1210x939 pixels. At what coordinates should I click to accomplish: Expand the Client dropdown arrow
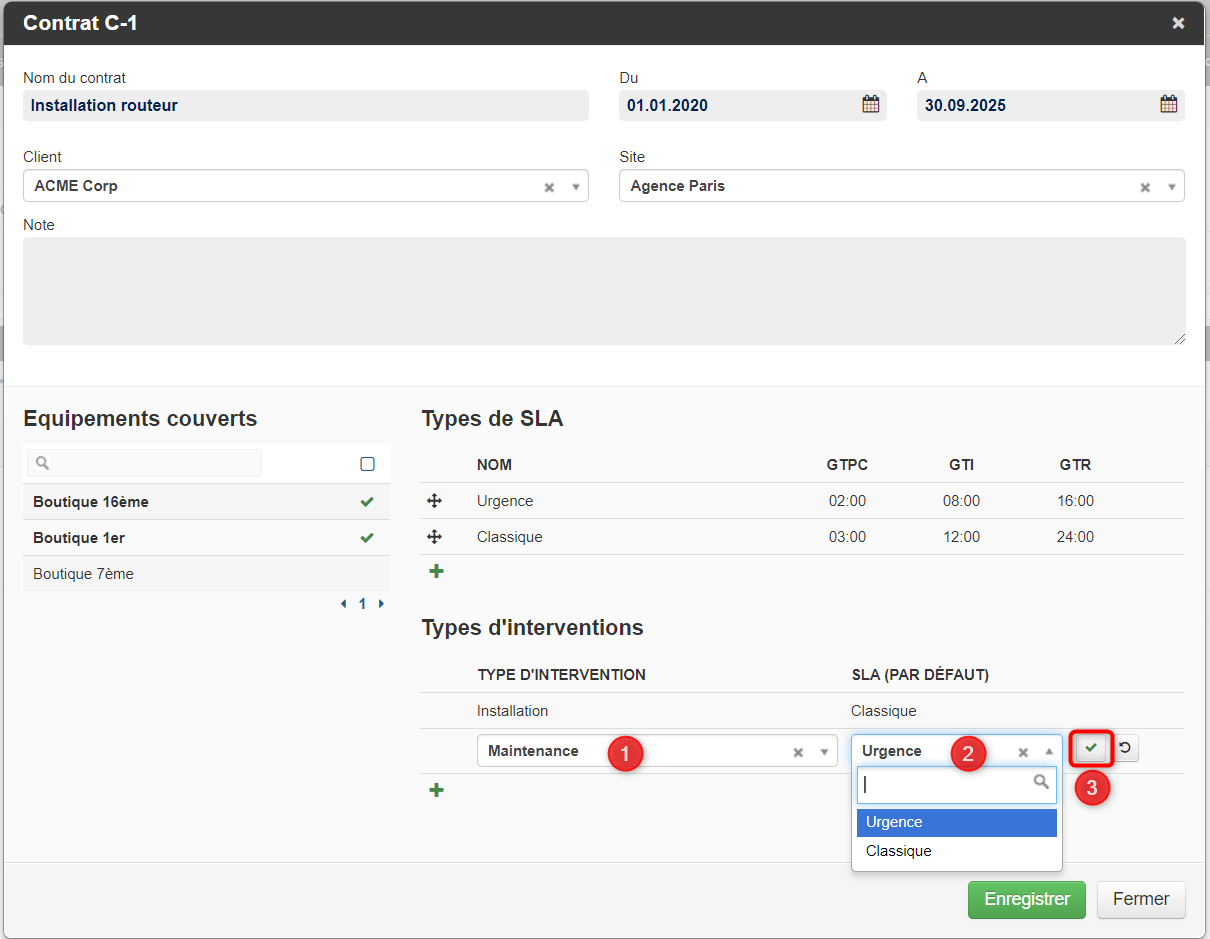click(575, 187)
